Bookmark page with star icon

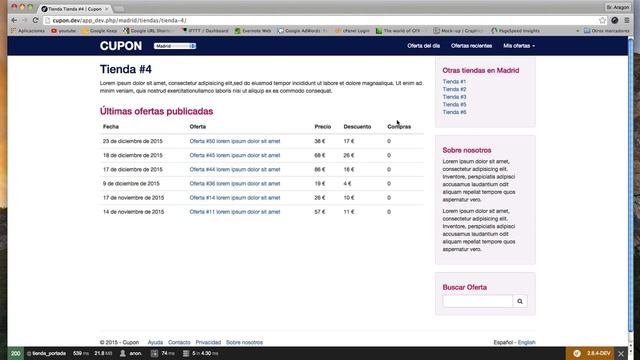(x=602, y=20)
